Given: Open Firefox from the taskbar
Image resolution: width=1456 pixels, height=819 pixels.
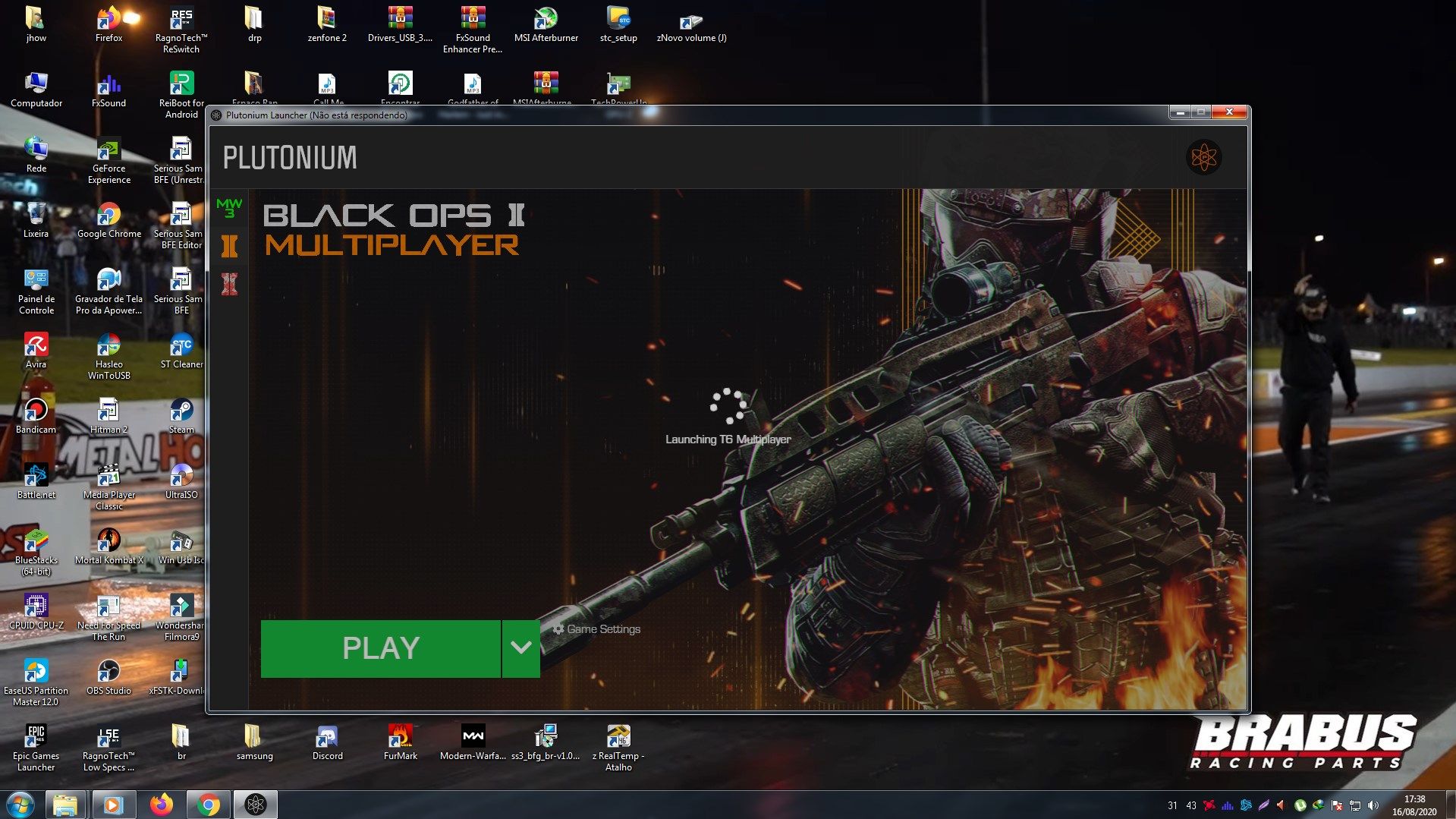Looking at the screenshot, I should pyautogui.click(x=161, y=805).
